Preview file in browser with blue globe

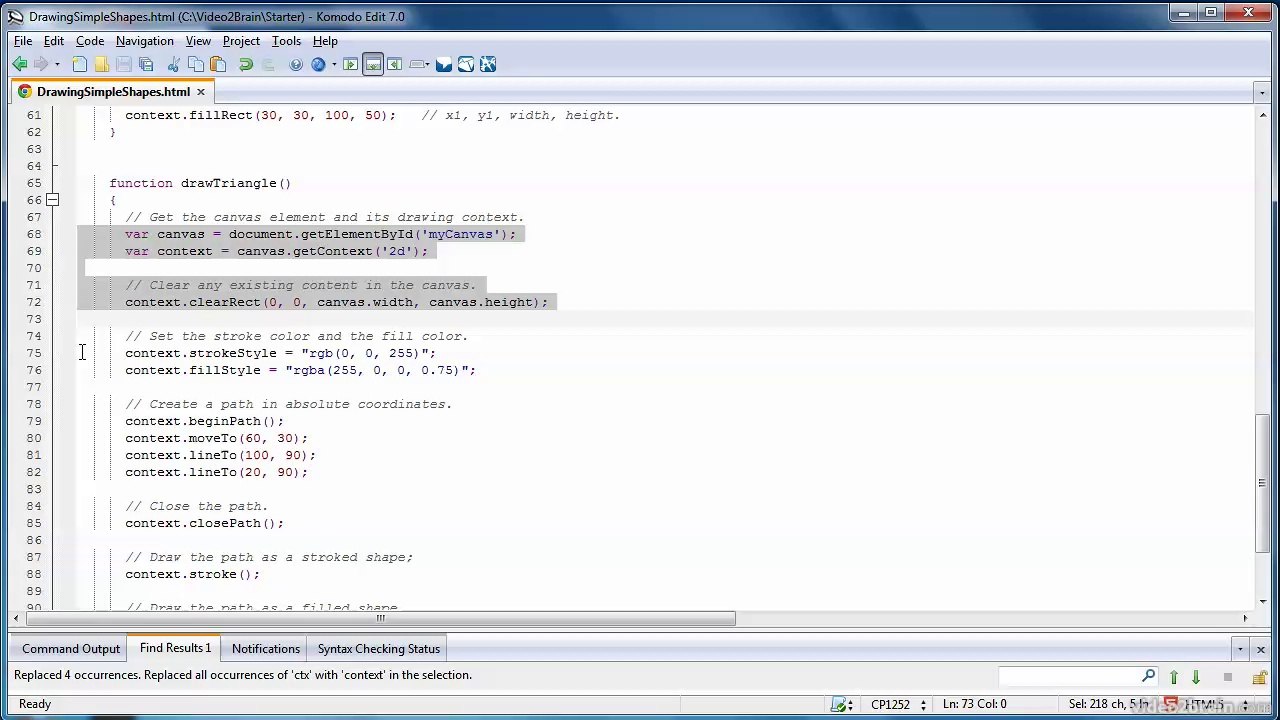[x=318, y=64]
